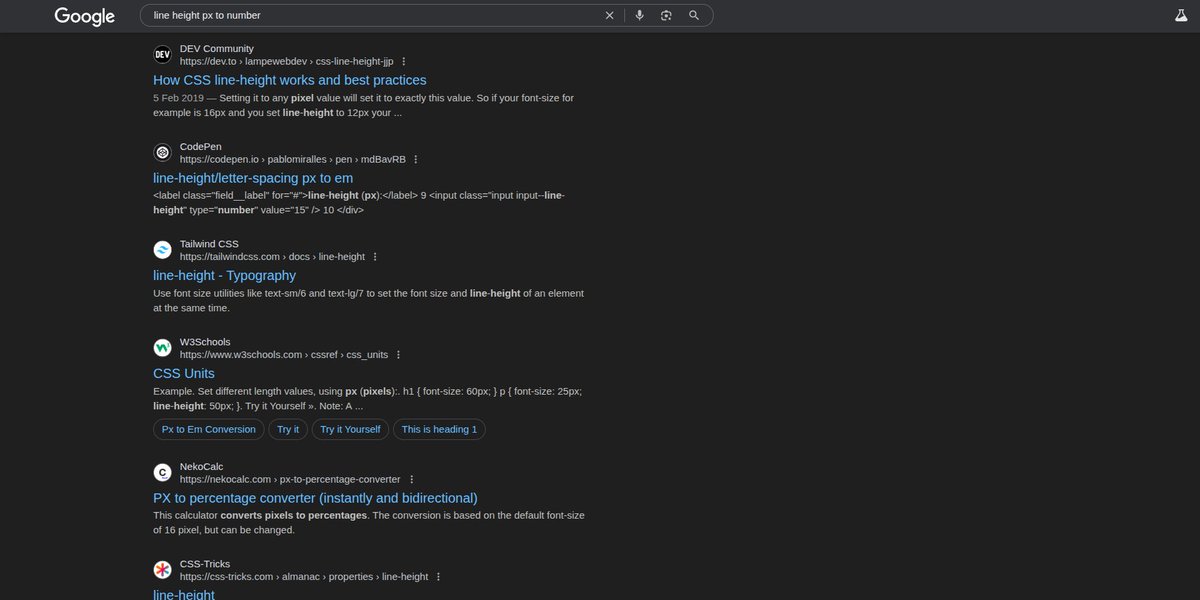Image resolution: width=1200 pixels, height=600 pixels.
Task: Clear the search query with the X icon
Action: [x=610, y=15]
